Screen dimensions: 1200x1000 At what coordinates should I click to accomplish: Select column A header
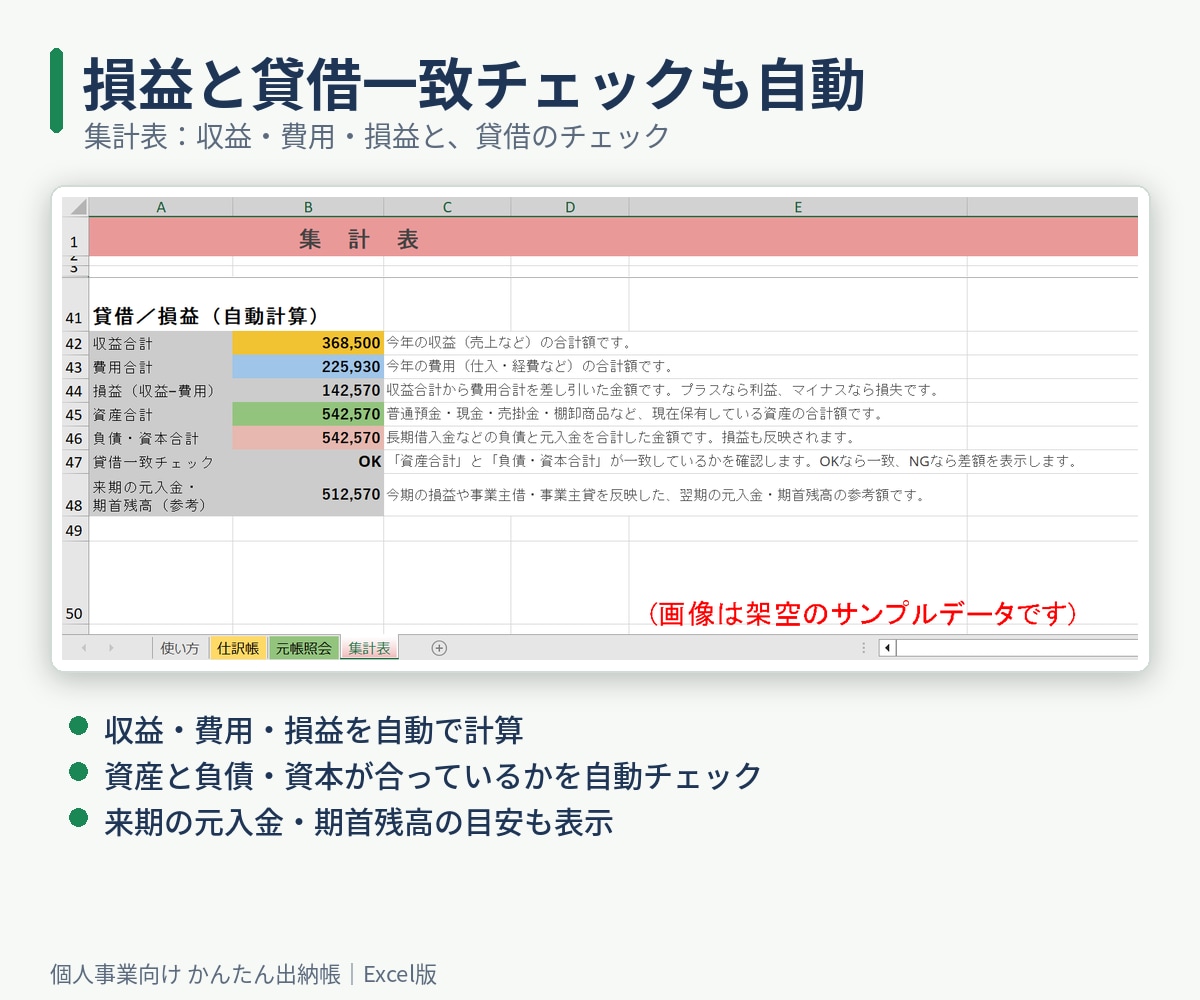point(161,207)
